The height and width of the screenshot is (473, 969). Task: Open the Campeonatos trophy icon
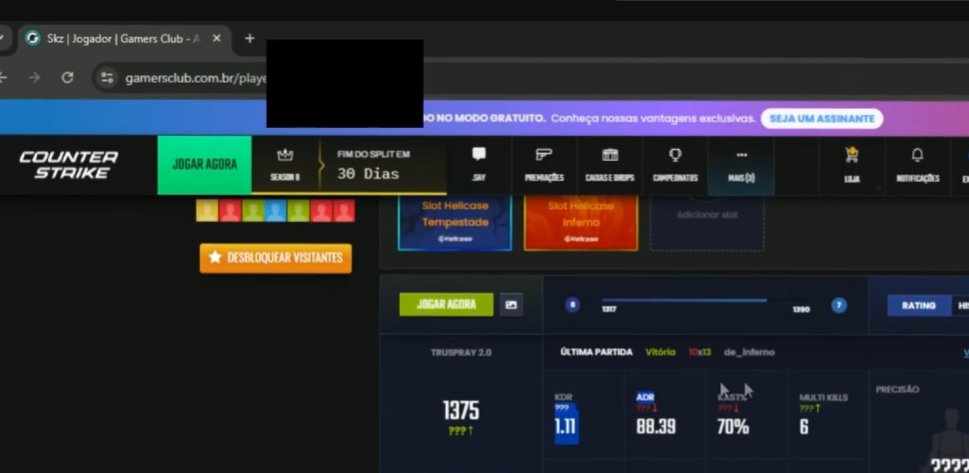click(675, 164)
